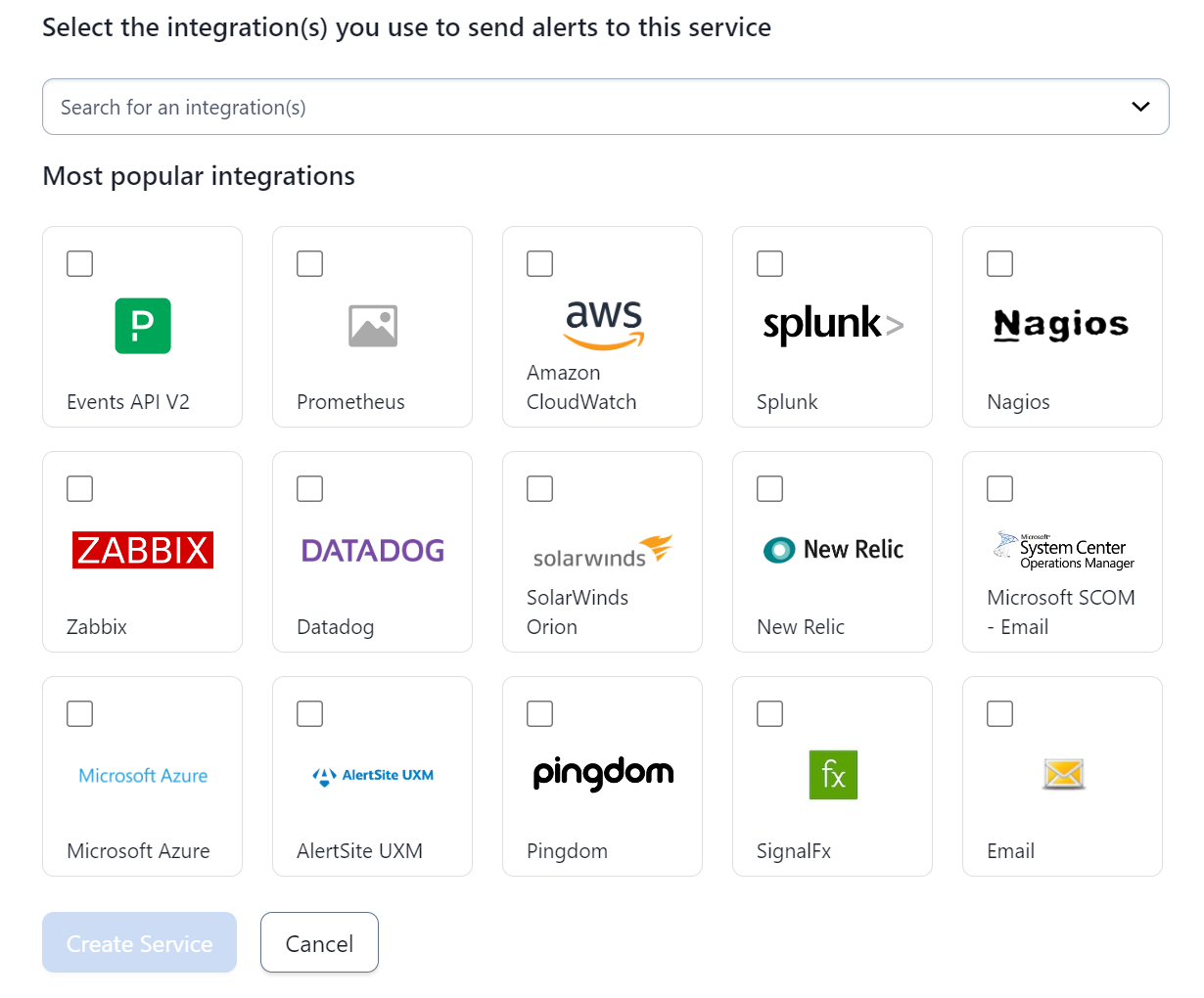Click the Prometheus placeholder image icon
This screenshot has height=998, width=1204.
point(373,326)
